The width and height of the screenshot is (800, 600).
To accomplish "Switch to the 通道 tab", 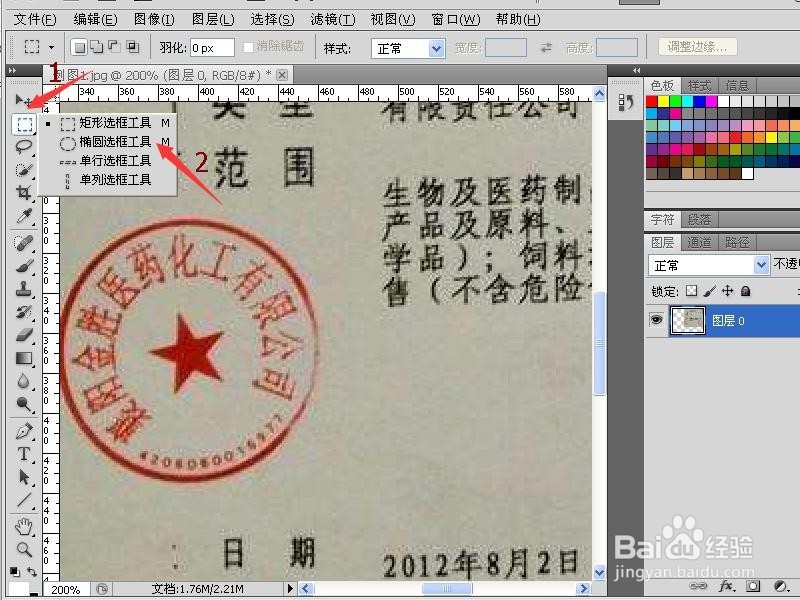I will tap(699, 242).
